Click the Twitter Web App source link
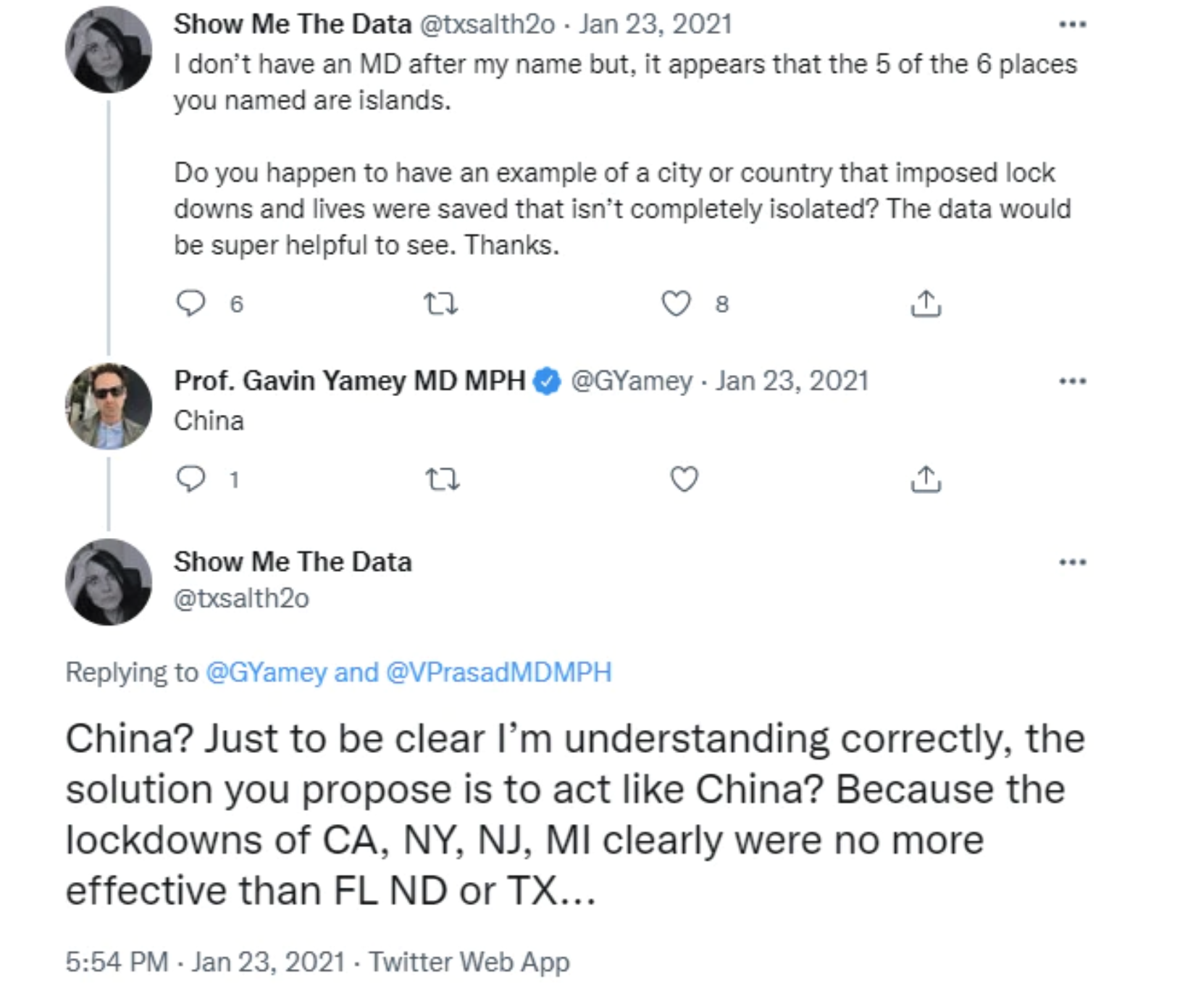 (469, 962)
